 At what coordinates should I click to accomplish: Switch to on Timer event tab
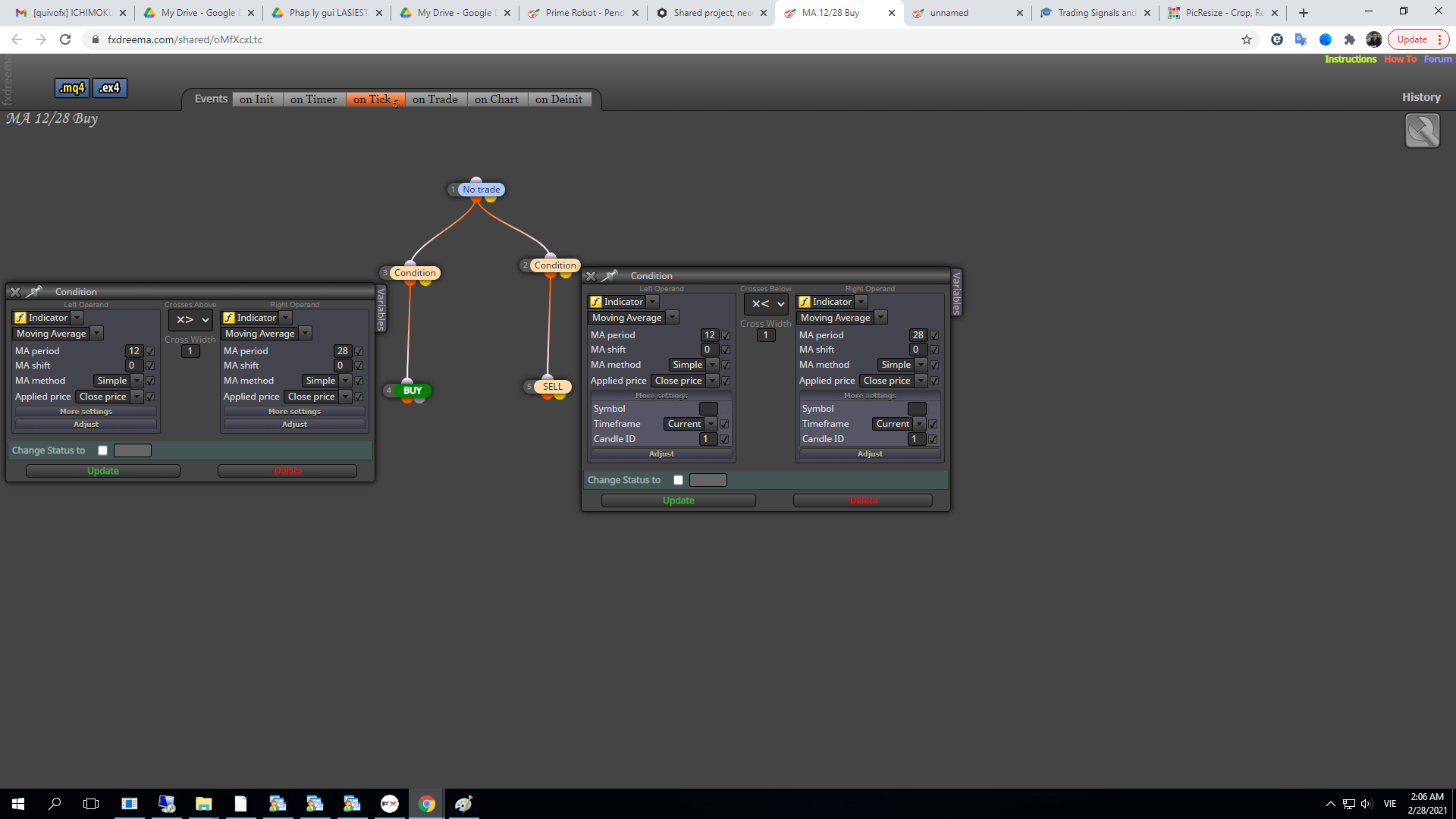tap(313, 99)
